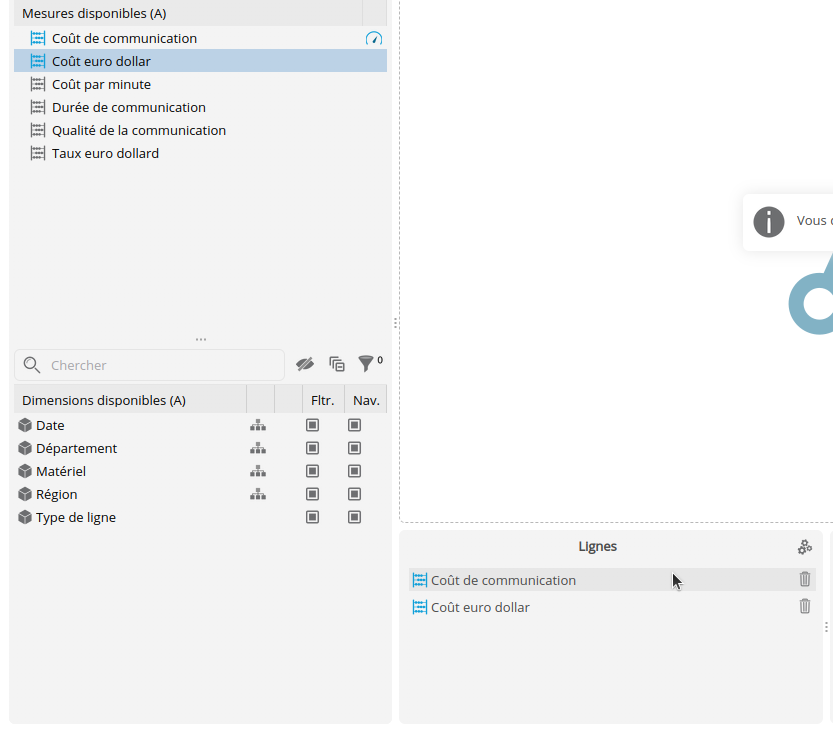Click the Dimensions disponibles (A) column header
This screenshot has height=736, width=833.
click(x=104, y=400)
